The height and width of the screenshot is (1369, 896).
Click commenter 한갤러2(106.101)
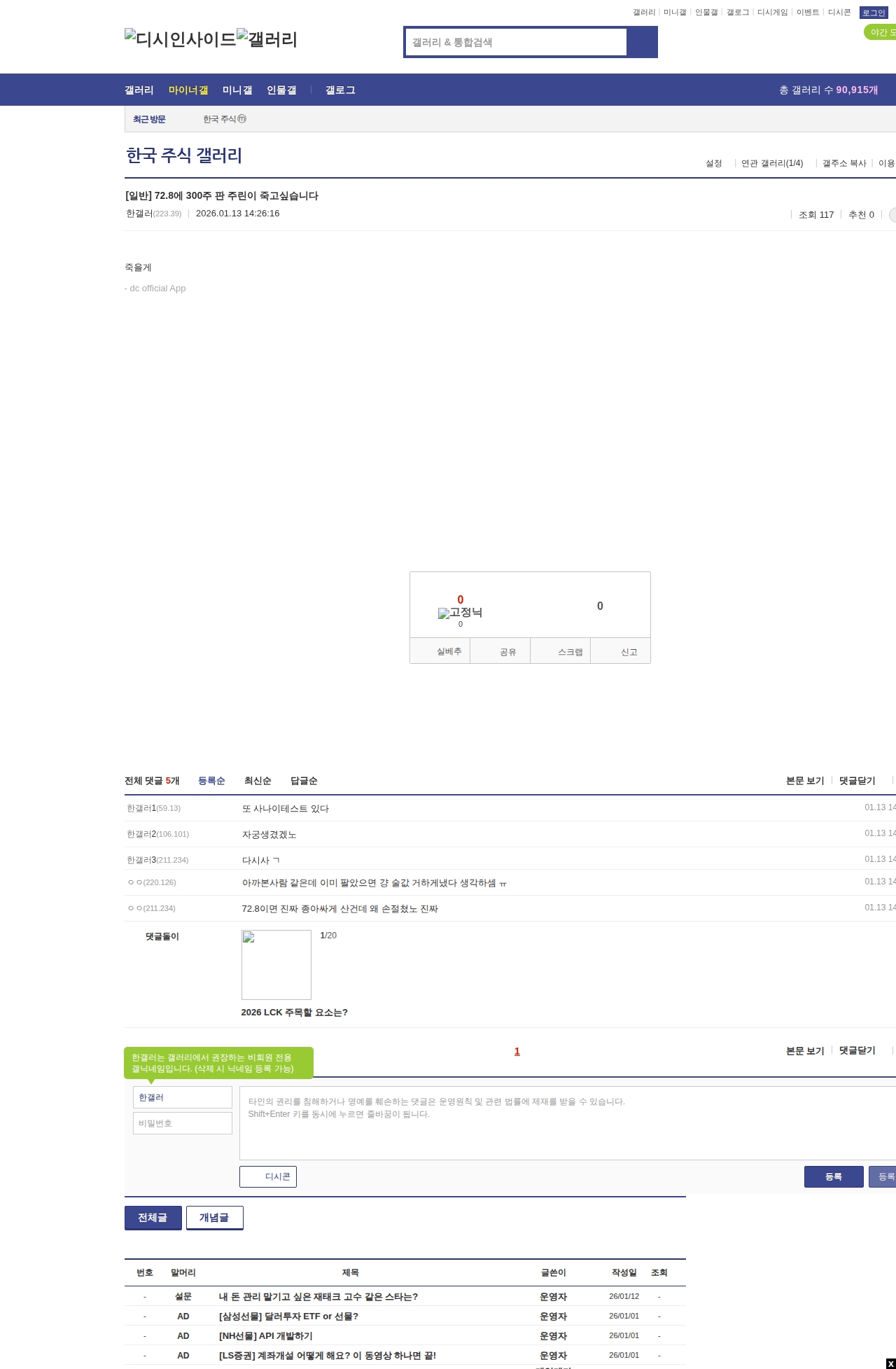tap(157, 834)
